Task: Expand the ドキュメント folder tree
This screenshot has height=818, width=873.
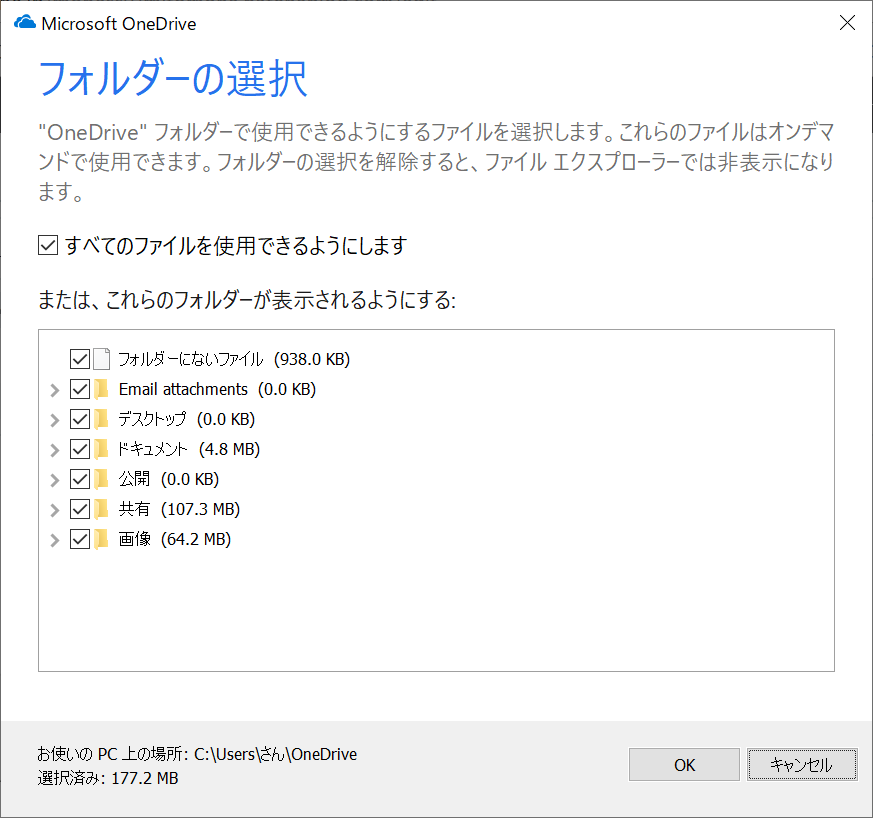Action: click(x=55, y=450)
